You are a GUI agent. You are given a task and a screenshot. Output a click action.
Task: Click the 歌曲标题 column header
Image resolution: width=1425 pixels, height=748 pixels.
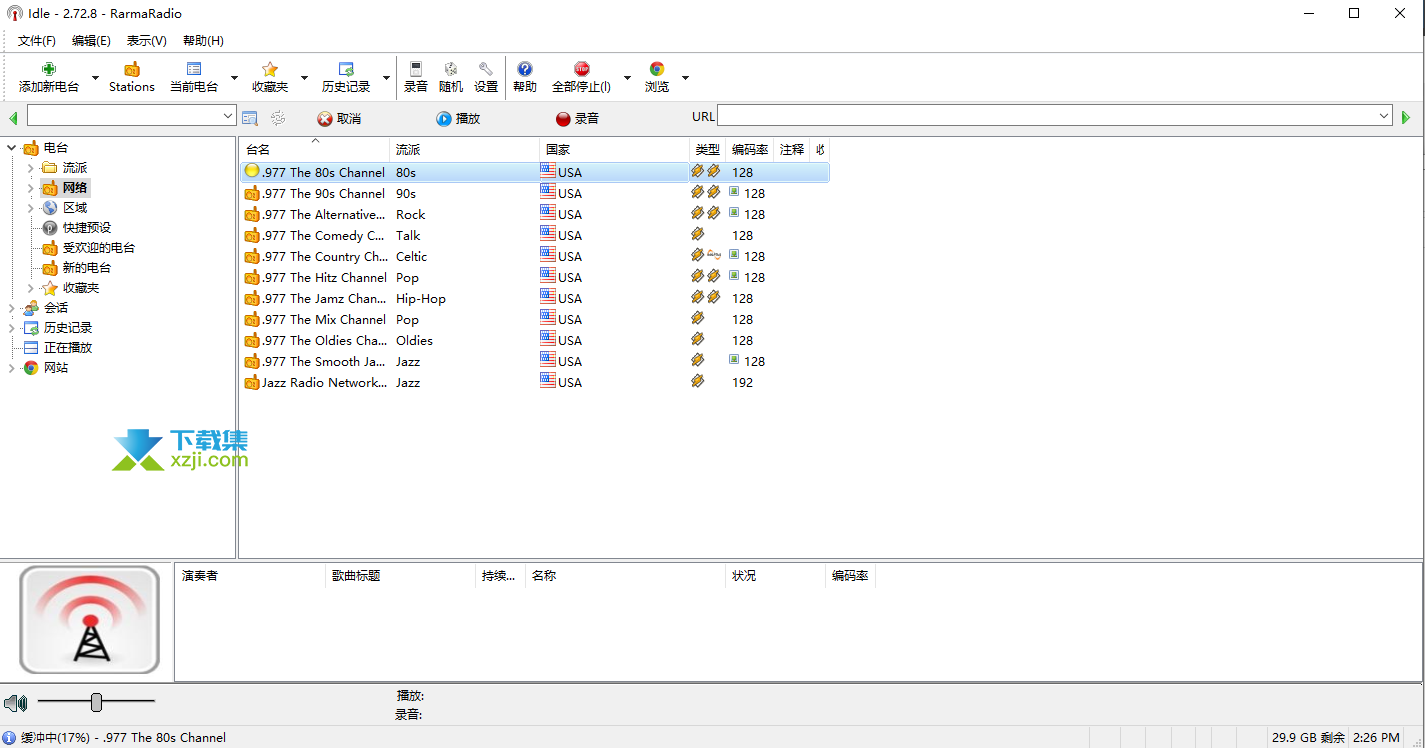click(x=400, y=576)
